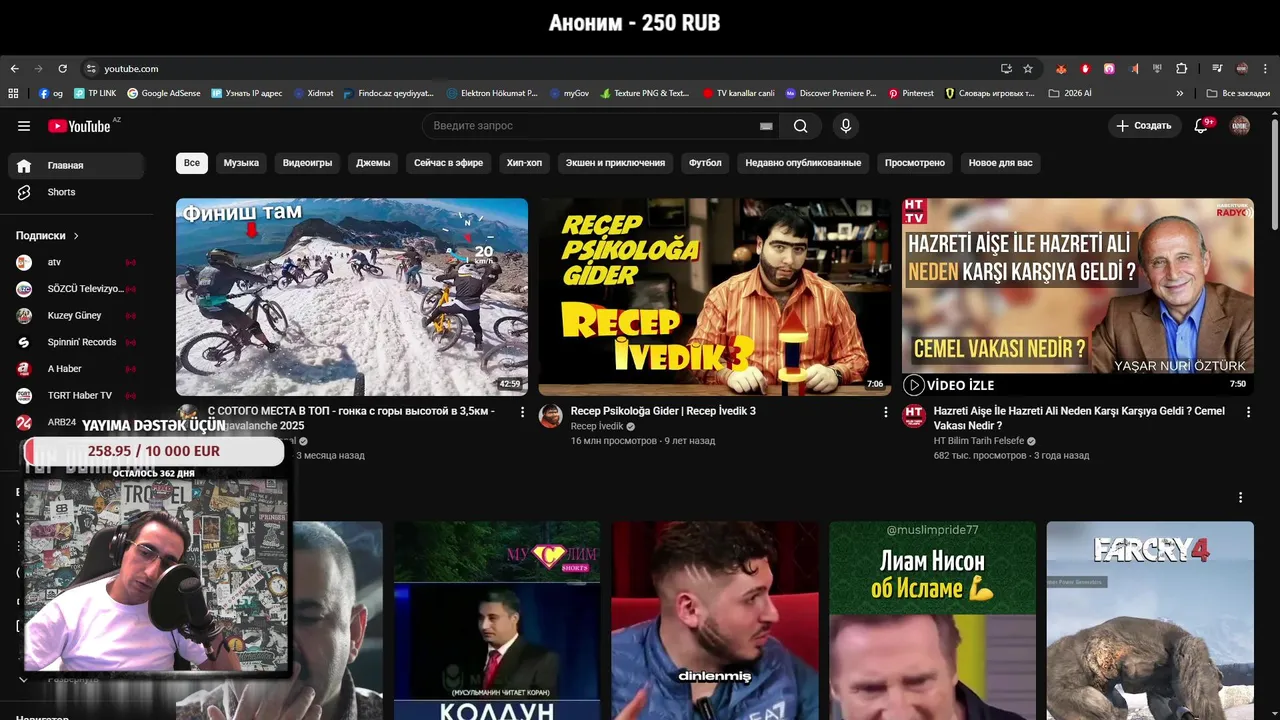Image resolution: width=1280 pixels, height=720 pixels.
Task: Select the Сейчас в эфире chip
Action: [x=448, y=163]
